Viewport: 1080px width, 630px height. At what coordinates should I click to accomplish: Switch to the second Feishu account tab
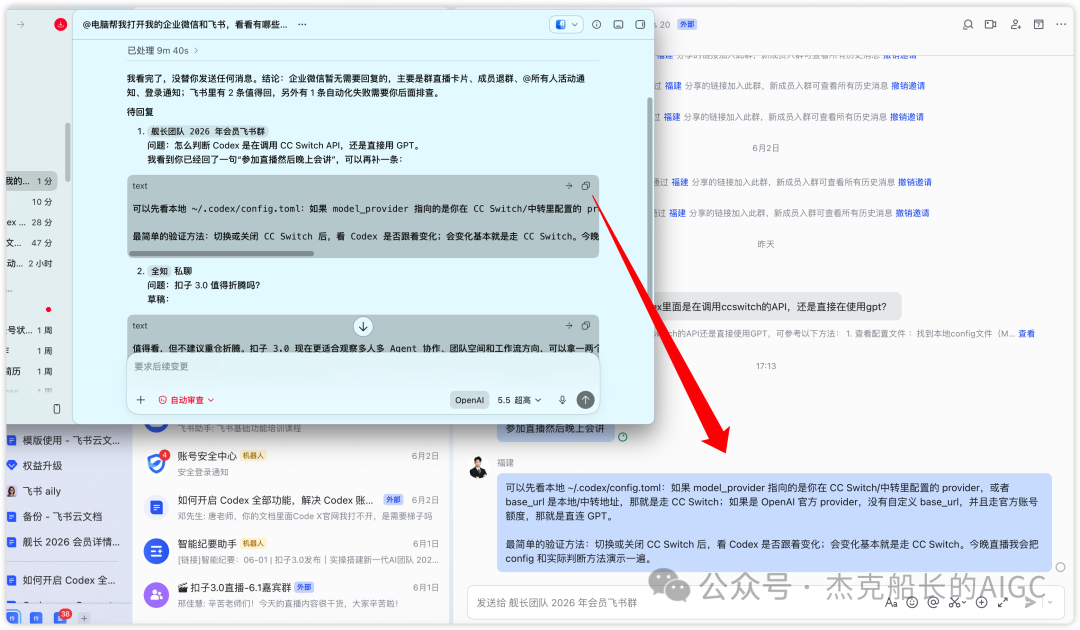coord(36,618)
